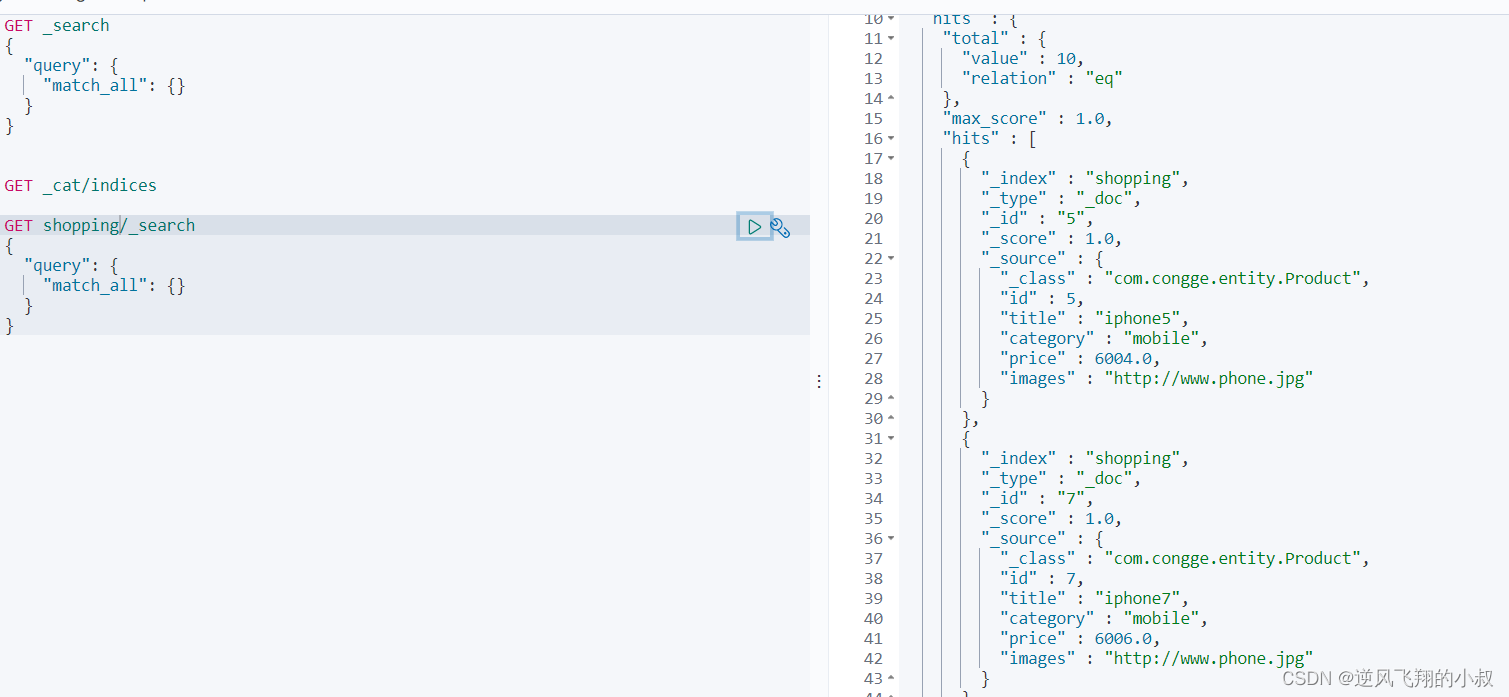
Task: Click the "_id" : "5" line
Action: click(1037, 219)
